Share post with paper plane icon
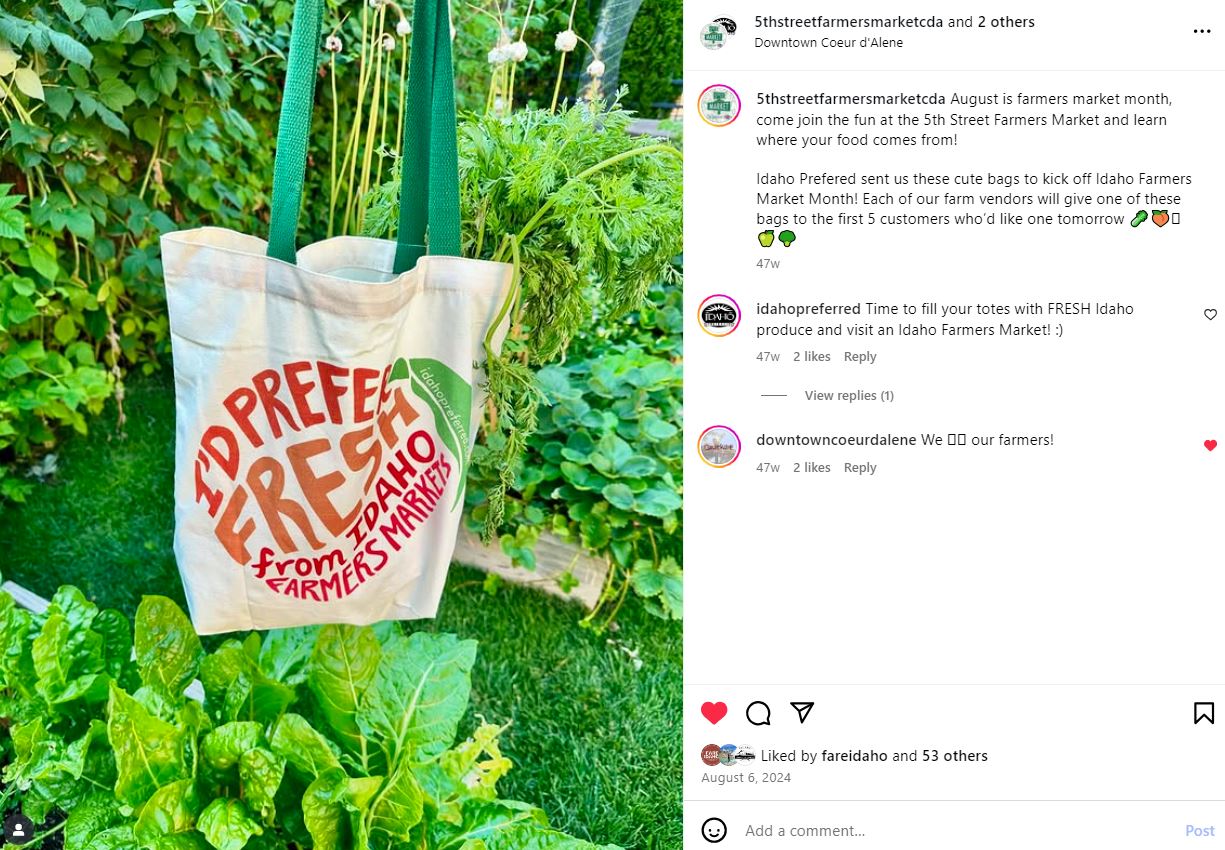The height and width of the screenshot is (850, 1225). [x=802, y=712]
